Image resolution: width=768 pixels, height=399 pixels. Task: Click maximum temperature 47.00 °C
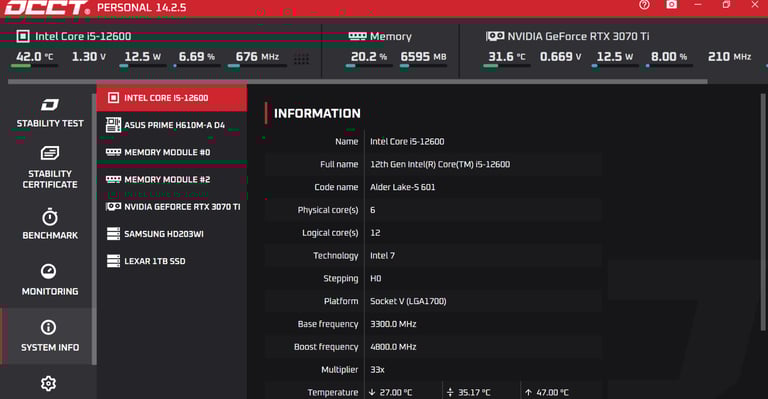552,393
